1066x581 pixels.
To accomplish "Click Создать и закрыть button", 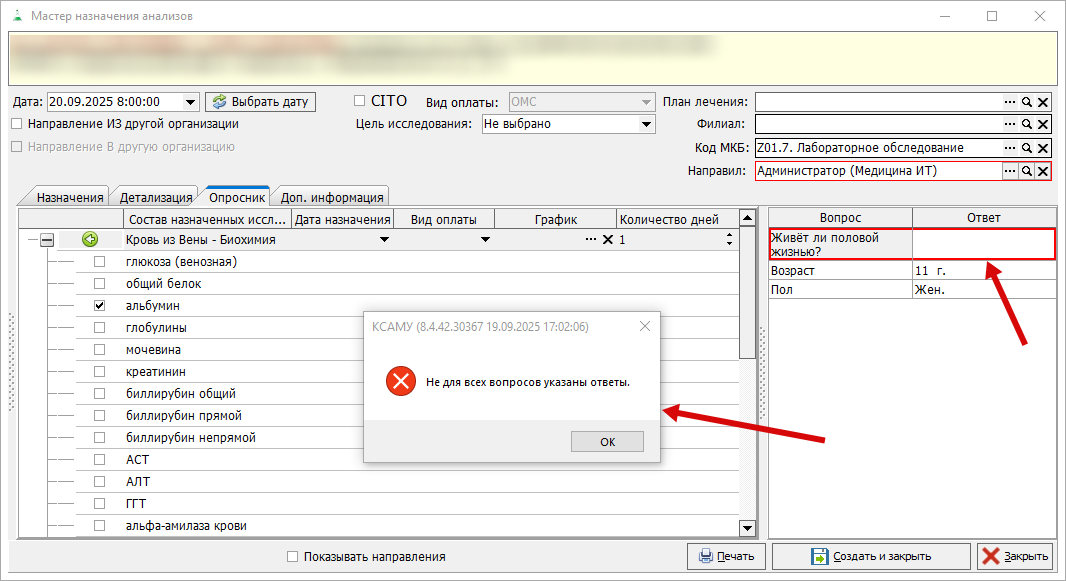I will click(871, 556).
